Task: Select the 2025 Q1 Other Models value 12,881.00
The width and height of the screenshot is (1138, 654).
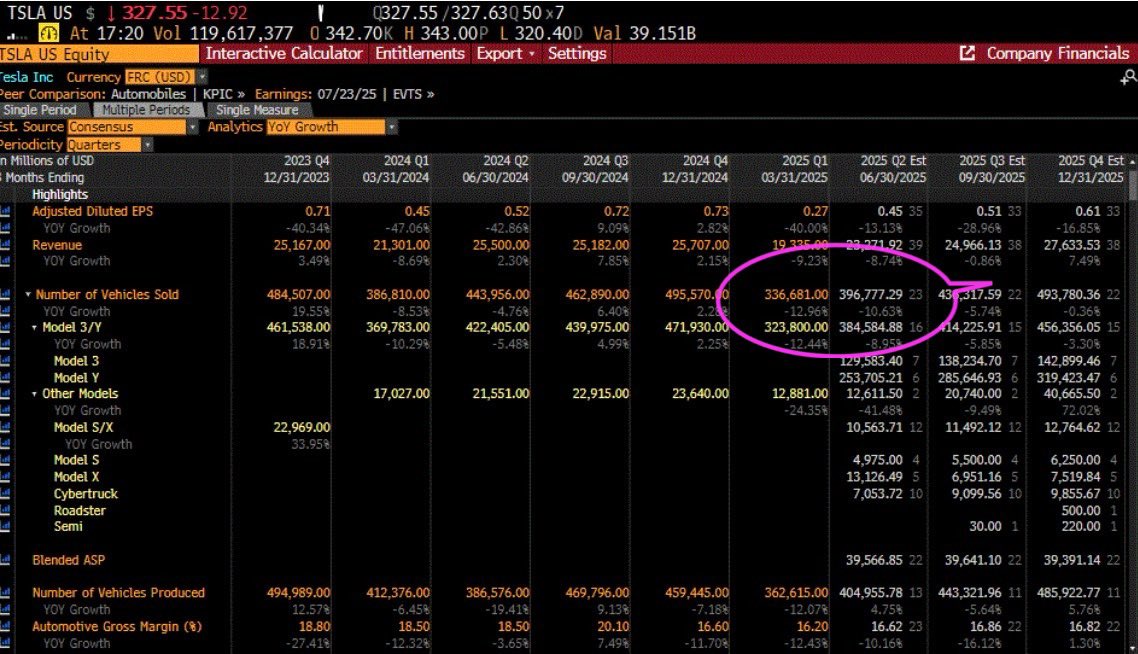Action: (x=800, y=393)
